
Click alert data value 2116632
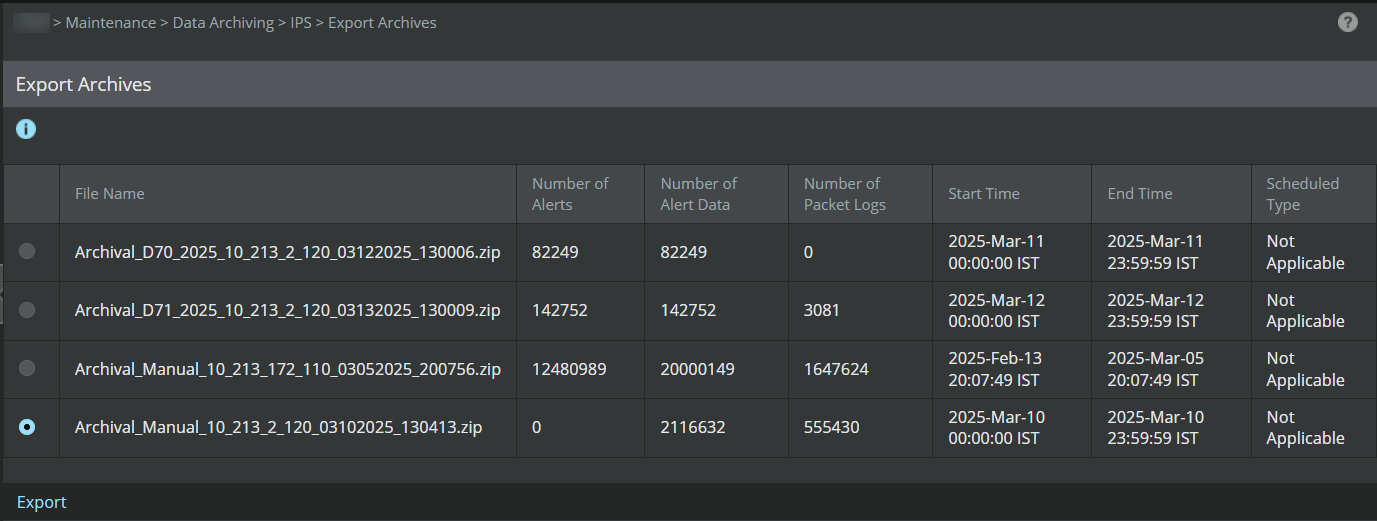point(693,427)
